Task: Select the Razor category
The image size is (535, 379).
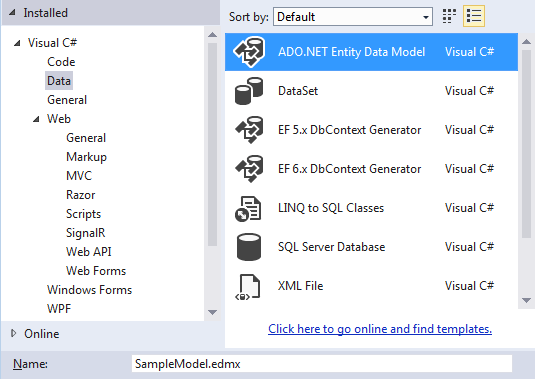Action: point(81,195)
